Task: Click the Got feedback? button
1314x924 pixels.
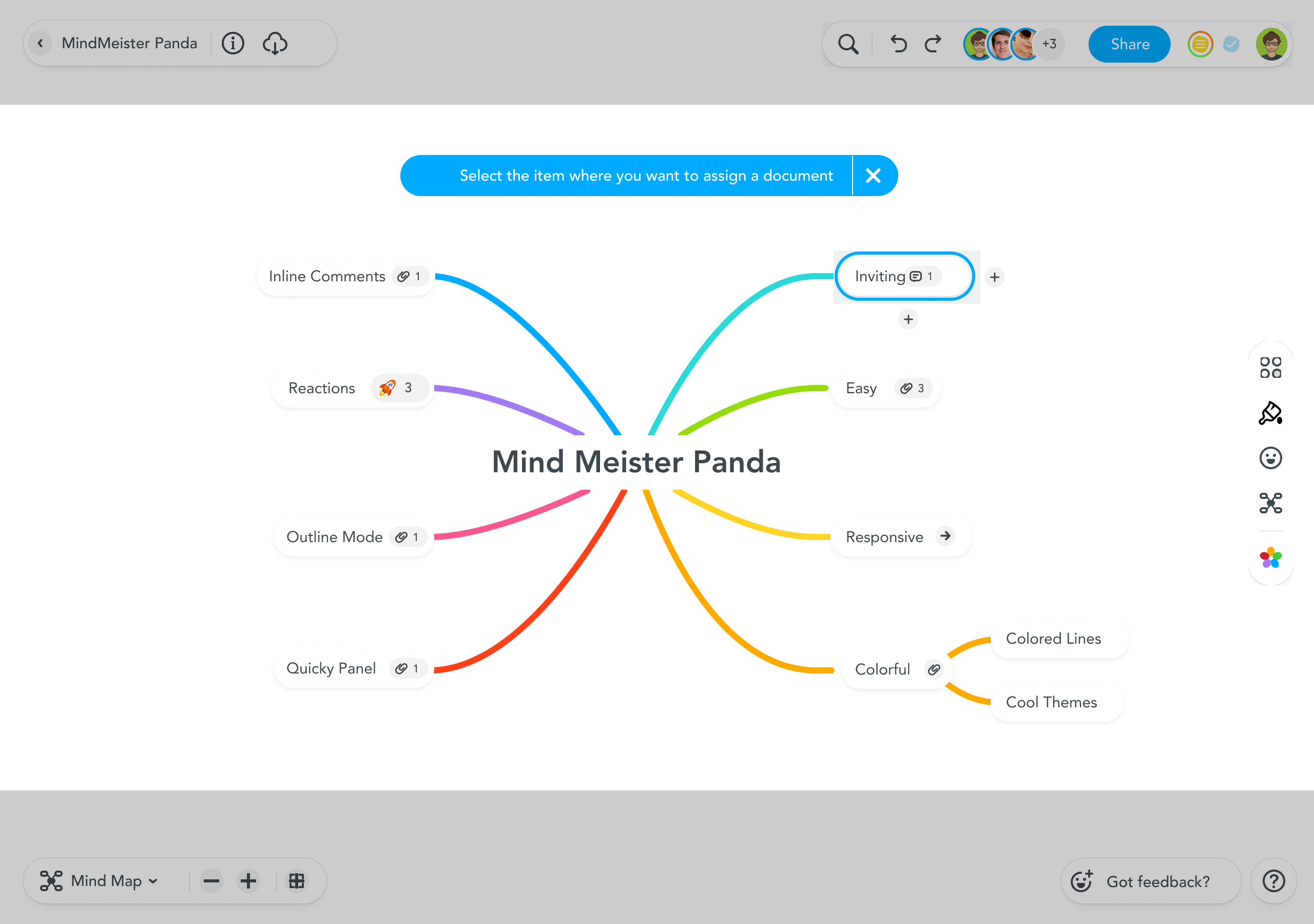Action: [x=1150, y=881]
